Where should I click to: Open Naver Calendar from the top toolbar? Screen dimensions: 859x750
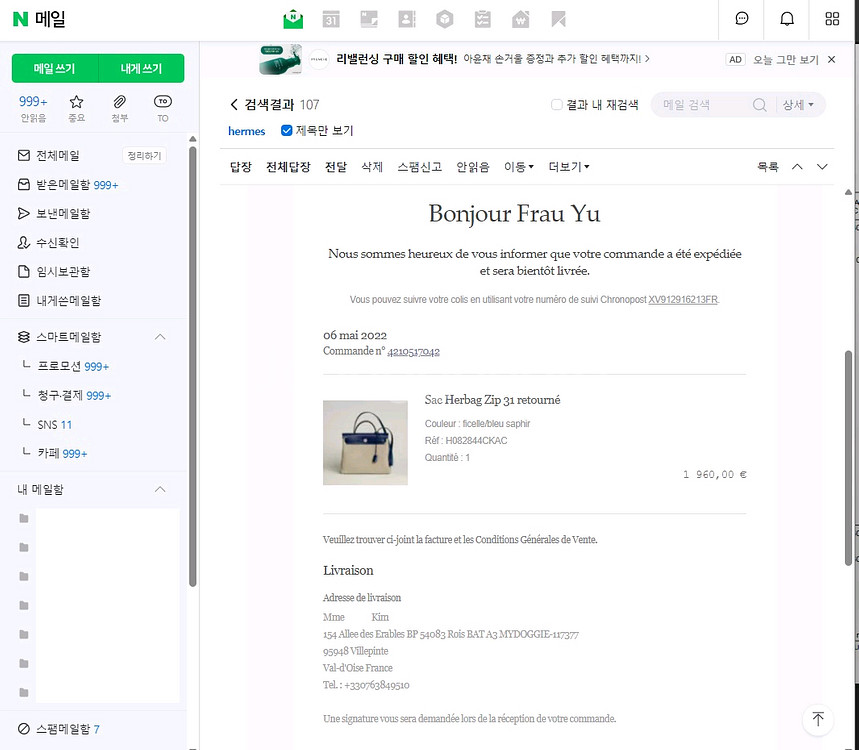point(331,18)
